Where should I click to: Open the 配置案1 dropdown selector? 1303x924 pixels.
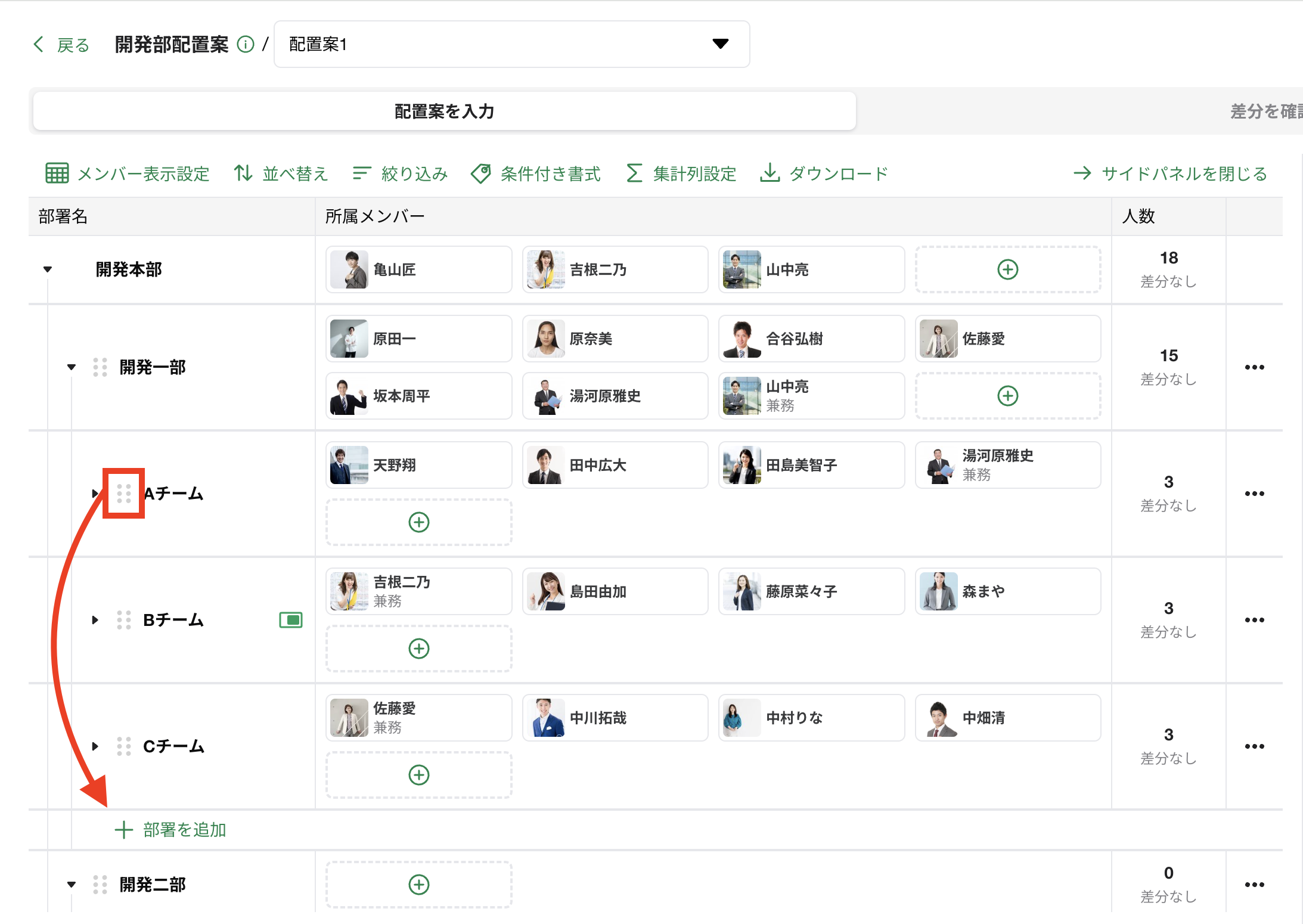(x=511, y=44)
